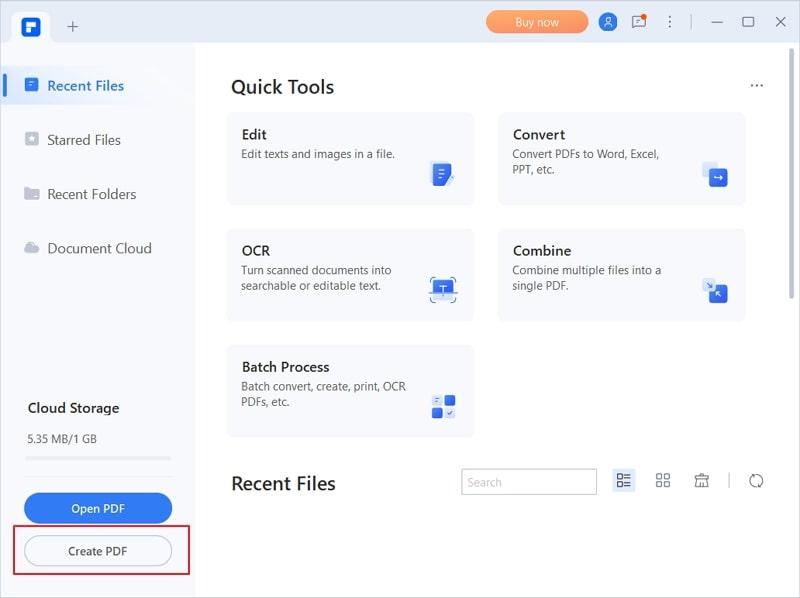Minimize the application window
Screen dimensions: 800x598
(x=717, y=22)
